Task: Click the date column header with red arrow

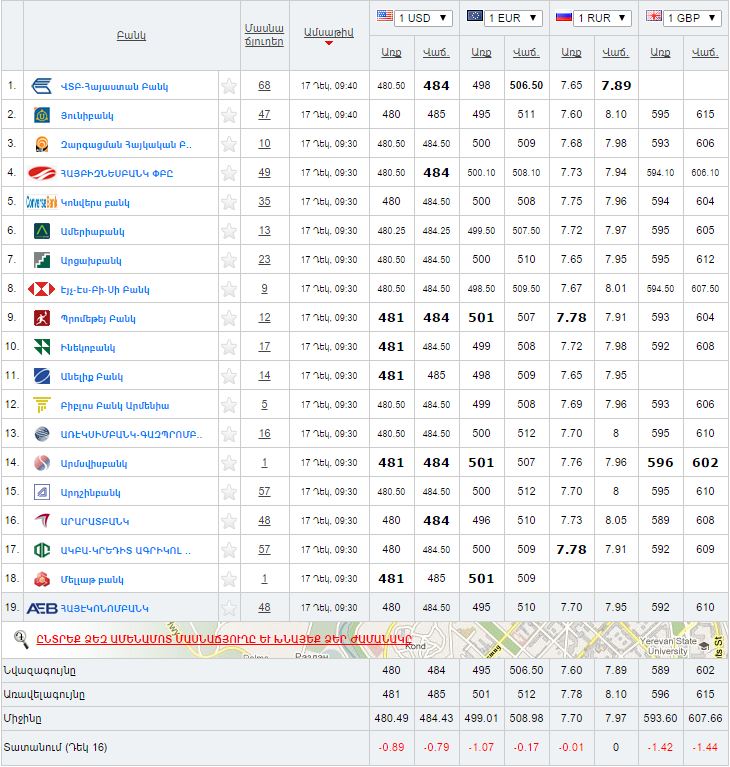Action: (x=328, y=33)
